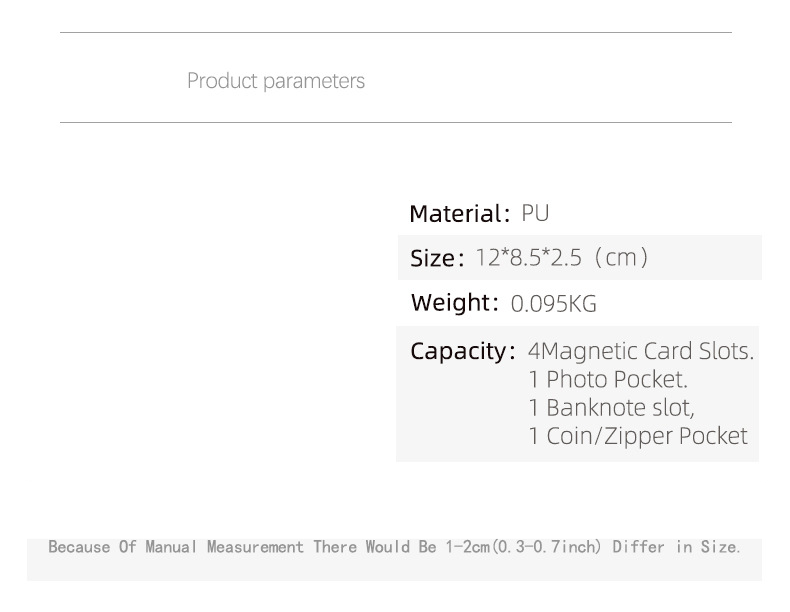Select the Capacity label
The image size is (790, 612).
462,352
